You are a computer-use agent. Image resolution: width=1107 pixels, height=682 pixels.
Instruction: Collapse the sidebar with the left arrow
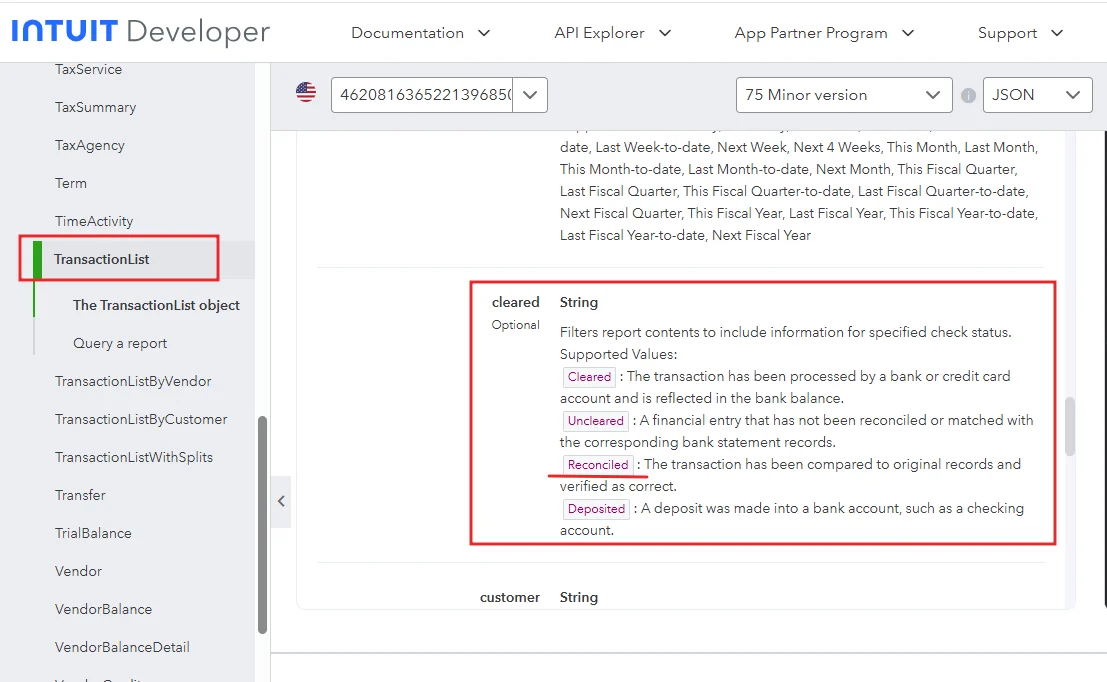point(281,501)
